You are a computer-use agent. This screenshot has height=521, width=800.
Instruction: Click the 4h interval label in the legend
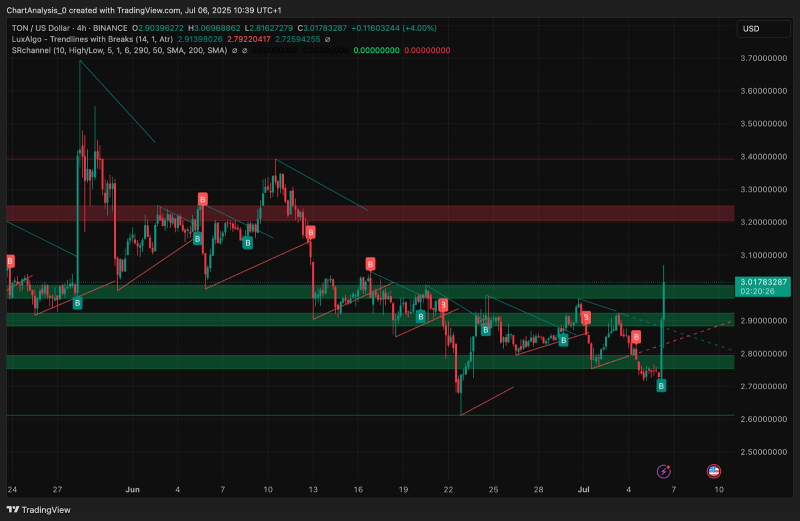(x=82, y=28)
